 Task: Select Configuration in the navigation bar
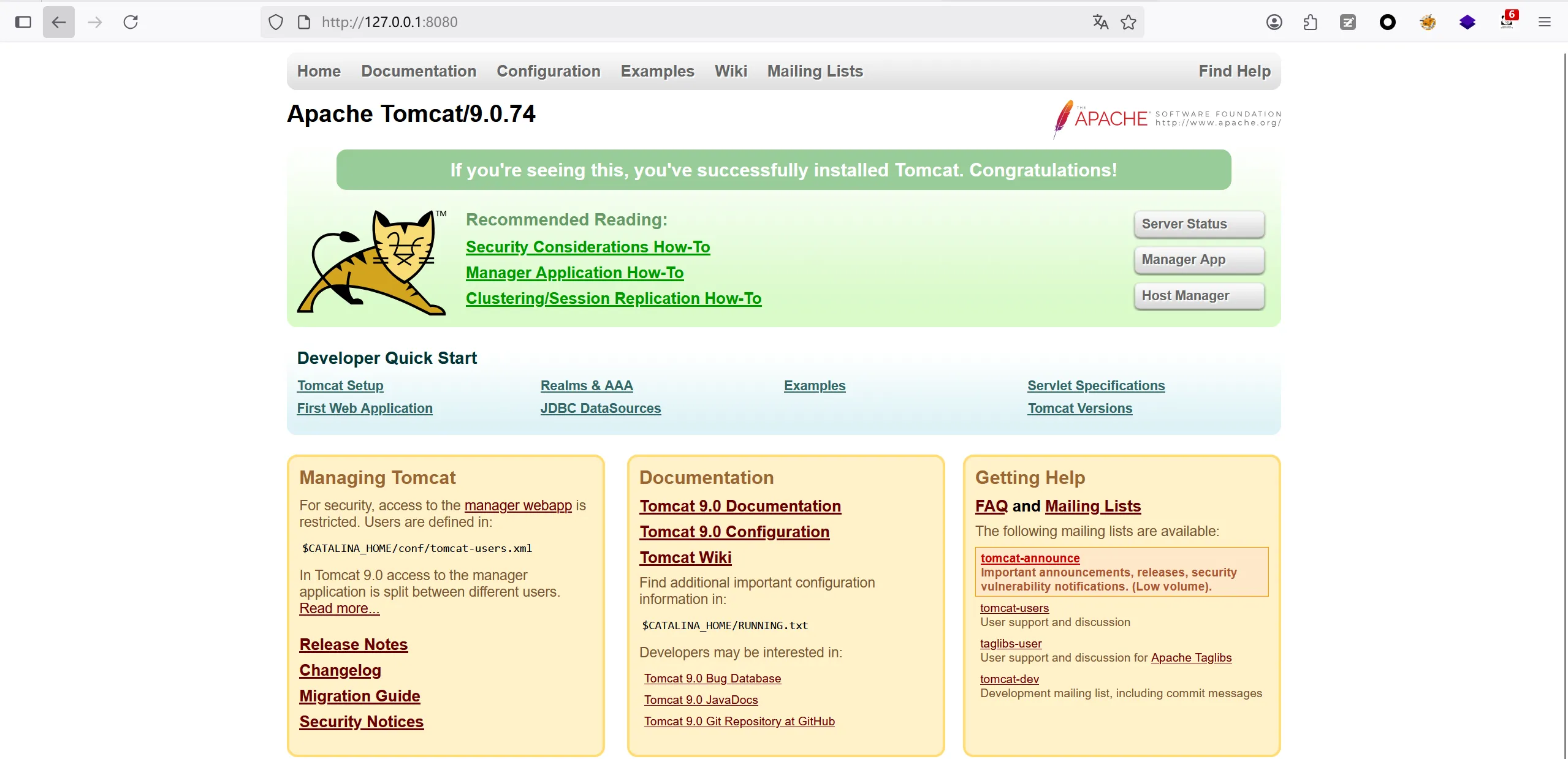click(x=548, y=71)
